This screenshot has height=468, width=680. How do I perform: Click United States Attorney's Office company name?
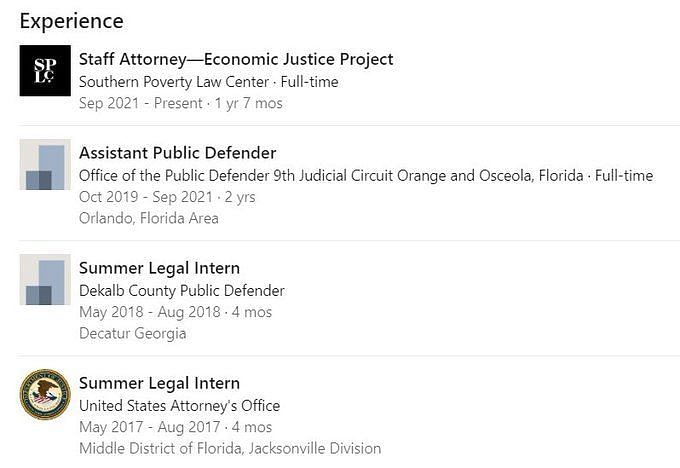pyautogui.click(x=180, y=406)
